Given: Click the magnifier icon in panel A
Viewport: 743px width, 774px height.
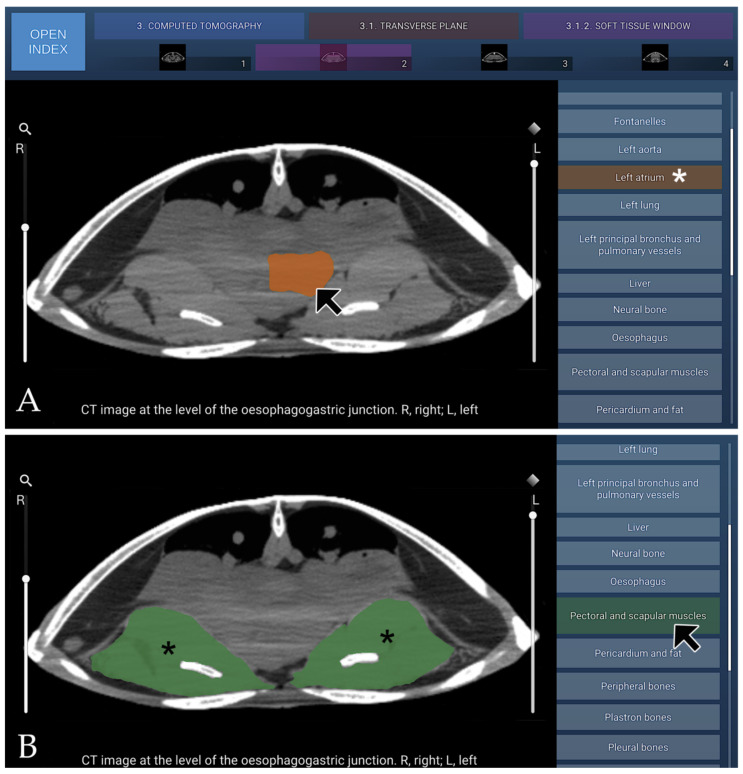Looking at the screenshot, I should point(25,129).
